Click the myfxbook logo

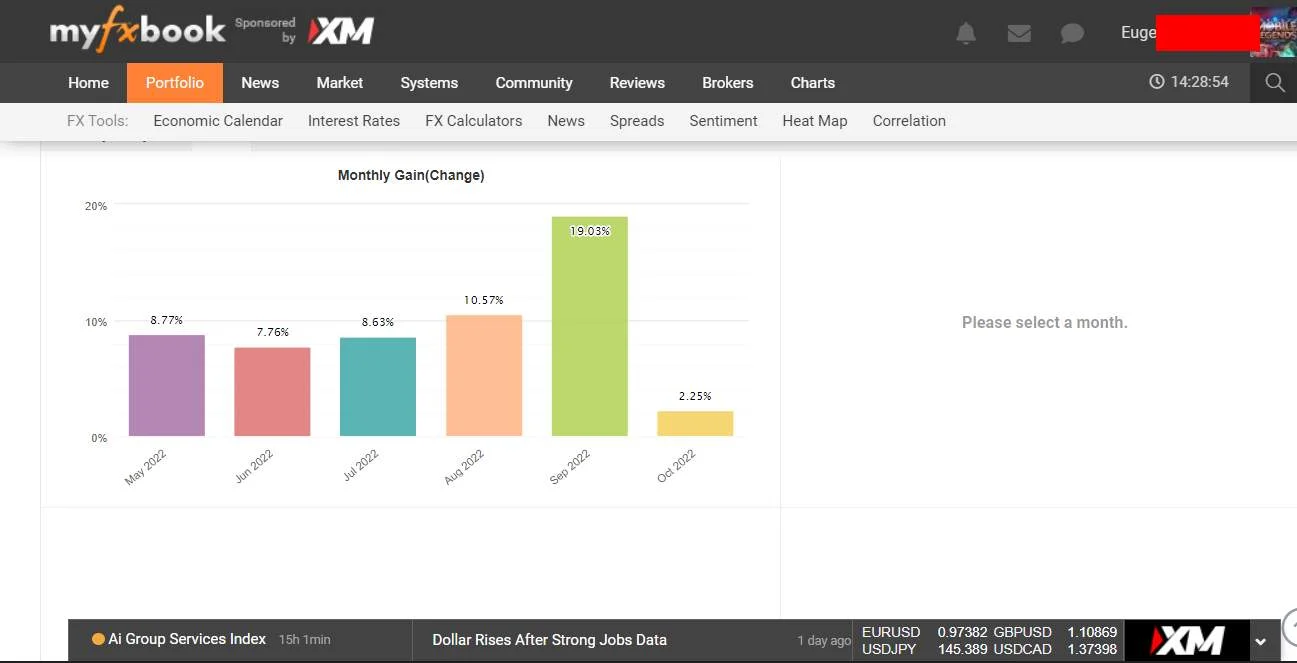[x=138, y=31]
